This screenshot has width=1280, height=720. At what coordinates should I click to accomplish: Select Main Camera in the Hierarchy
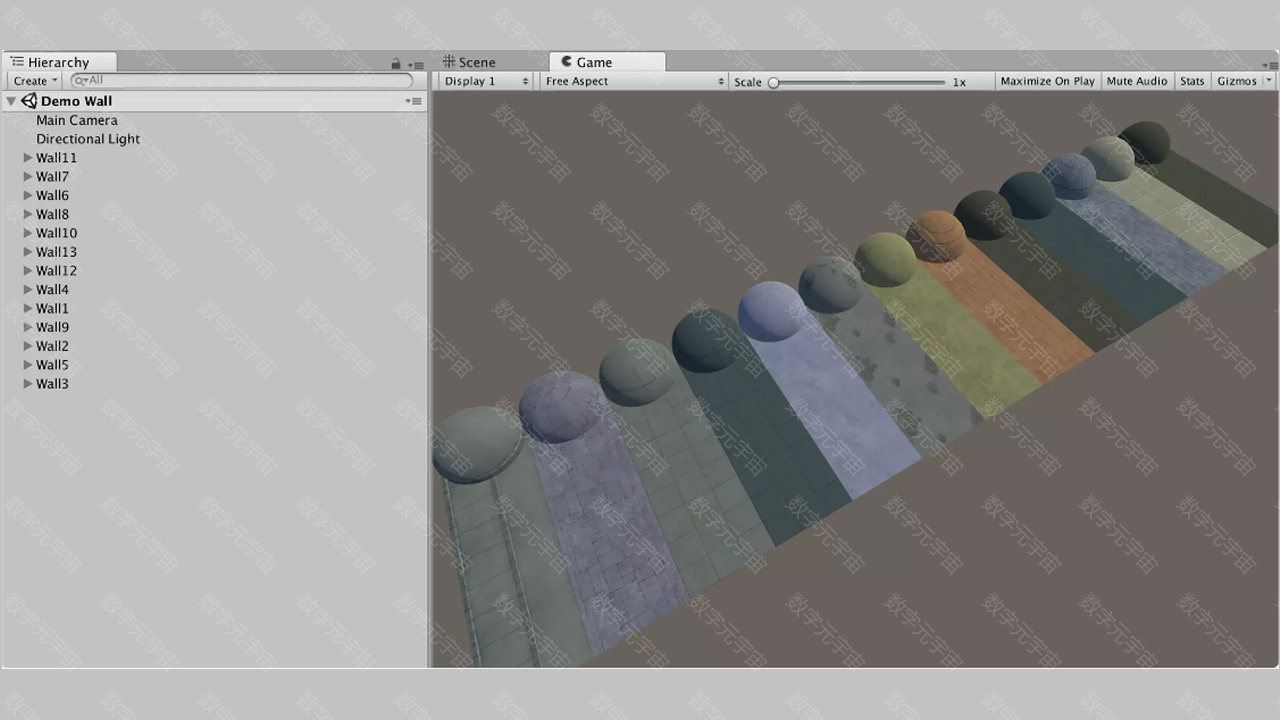click(x=77, y=120)
